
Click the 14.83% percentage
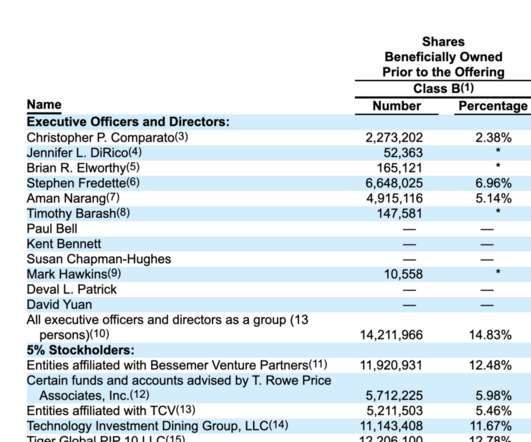490,335
